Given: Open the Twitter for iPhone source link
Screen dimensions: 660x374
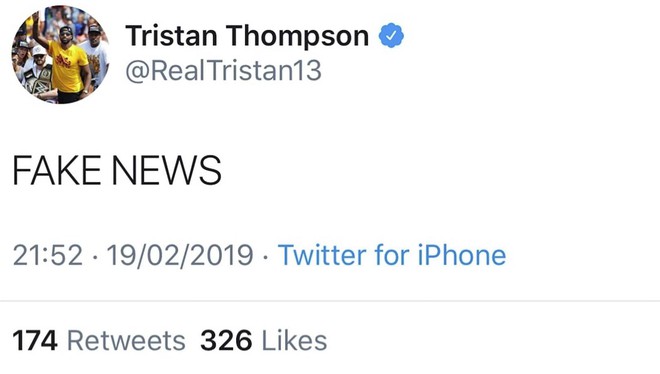Looking at the screenshot, I should click(392, 255).
